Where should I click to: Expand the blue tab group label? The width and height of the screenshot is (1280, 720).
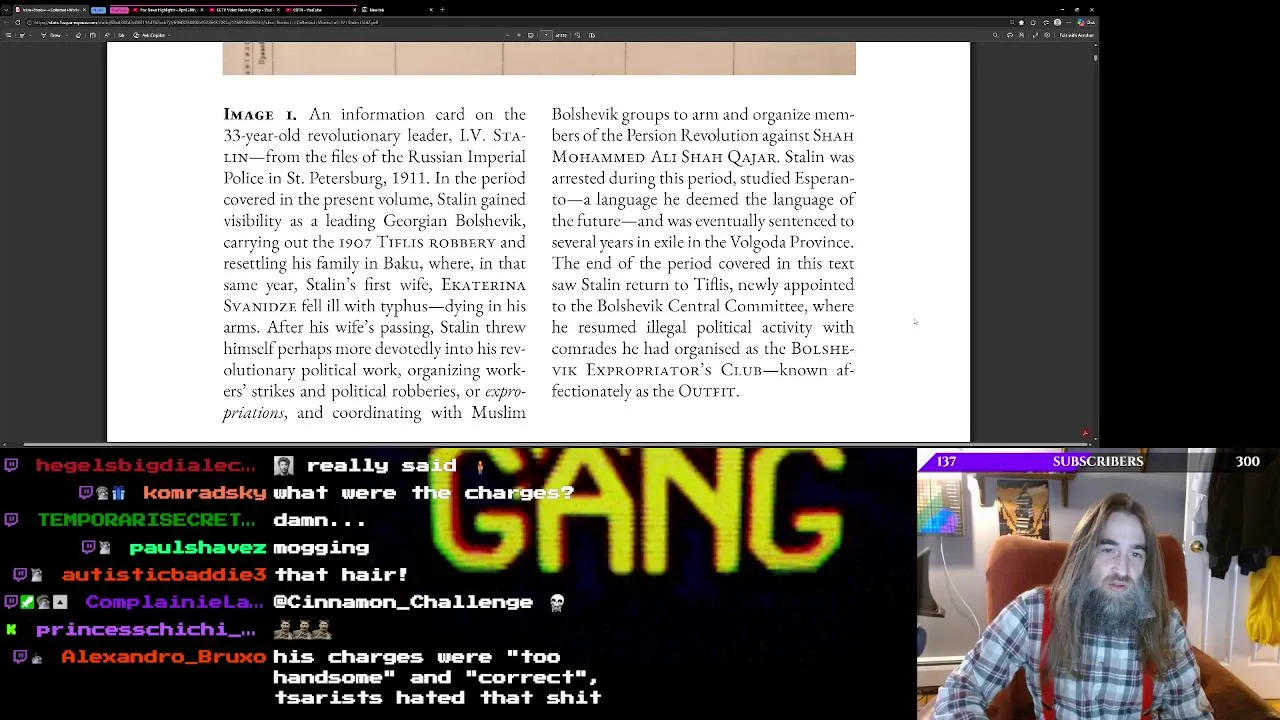[x=98, y=9]
